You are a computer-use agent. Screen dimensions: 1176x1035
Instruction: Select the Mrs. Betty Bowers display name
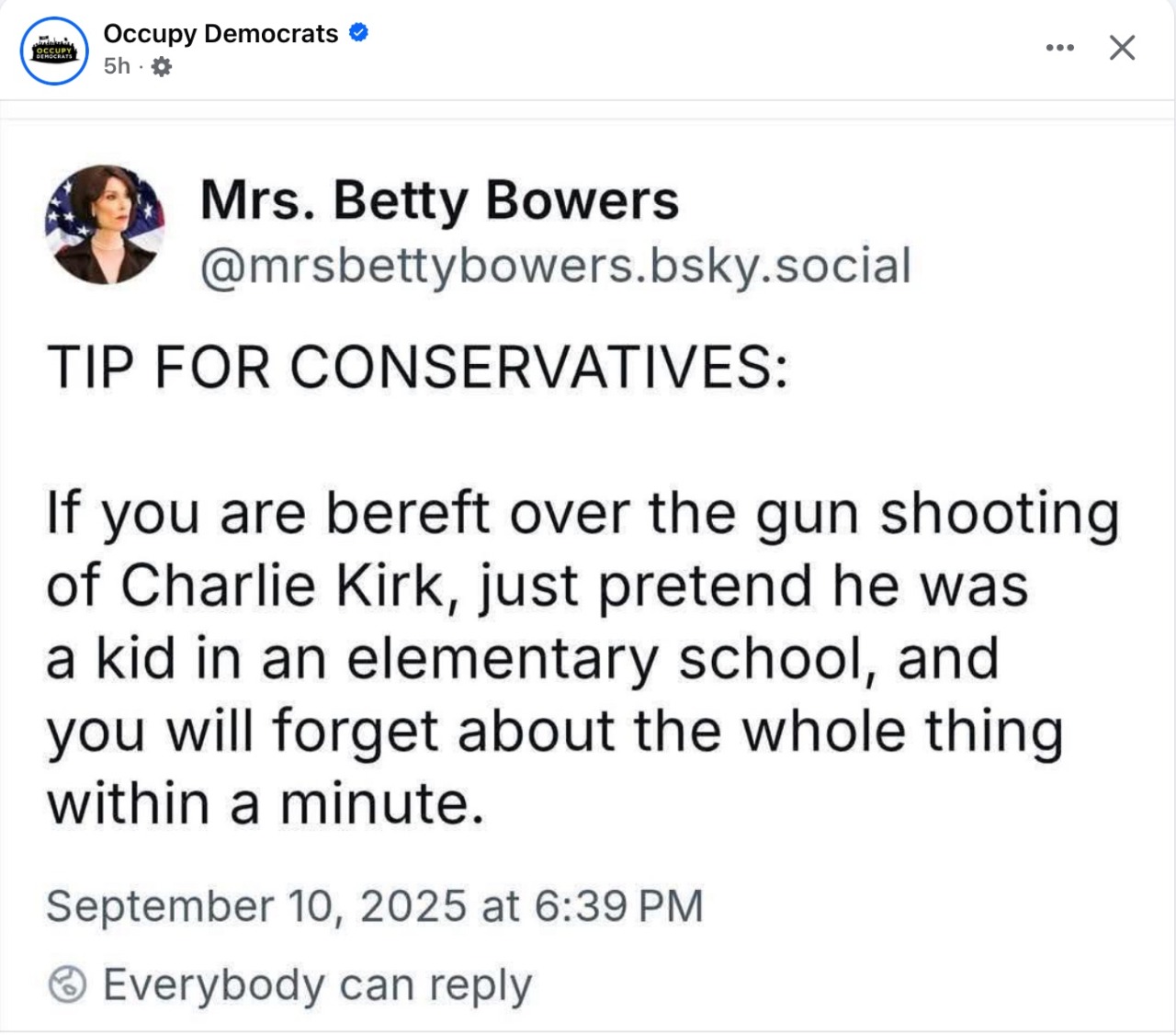pyautogui.click(x=439, y=199)
